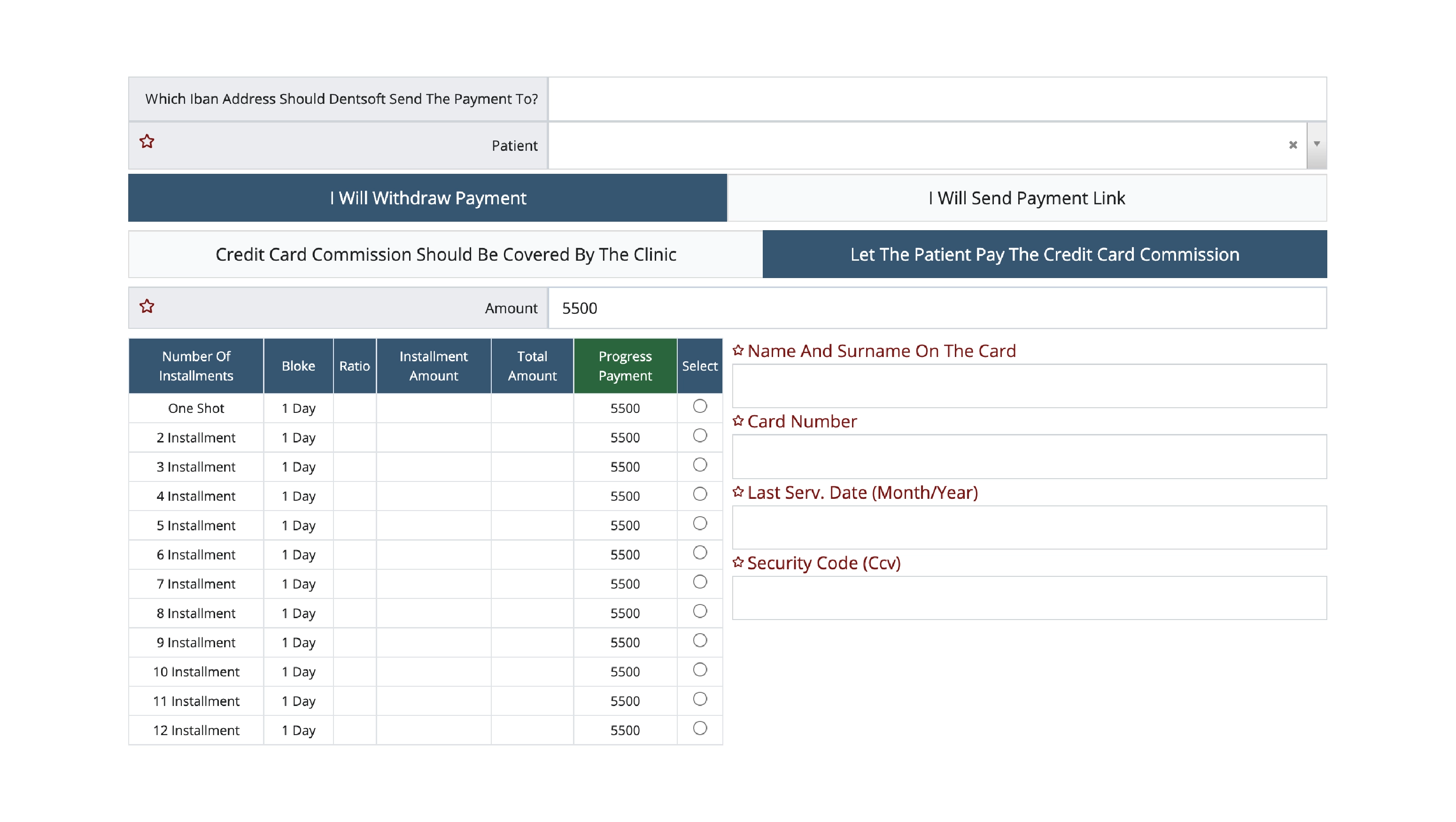The width and height of the screenshot is (1456, 822).
Task: Open the Patient combo box field
Action: tap(916, 145)
